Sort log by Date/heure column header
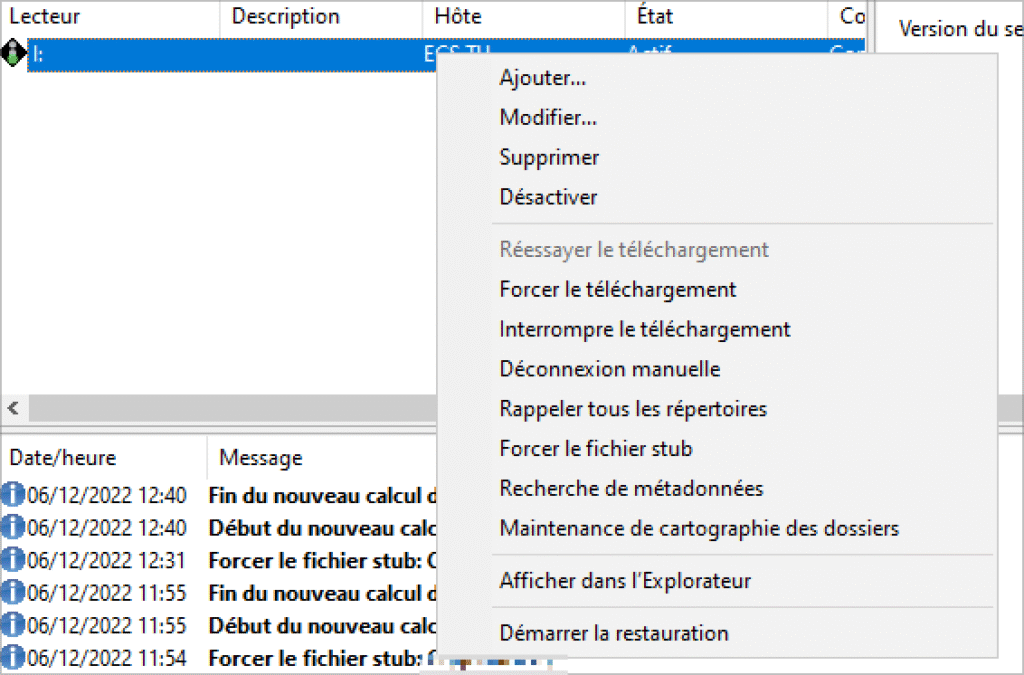The height and width of the screenshot is (675, 1024). (63, 458)
